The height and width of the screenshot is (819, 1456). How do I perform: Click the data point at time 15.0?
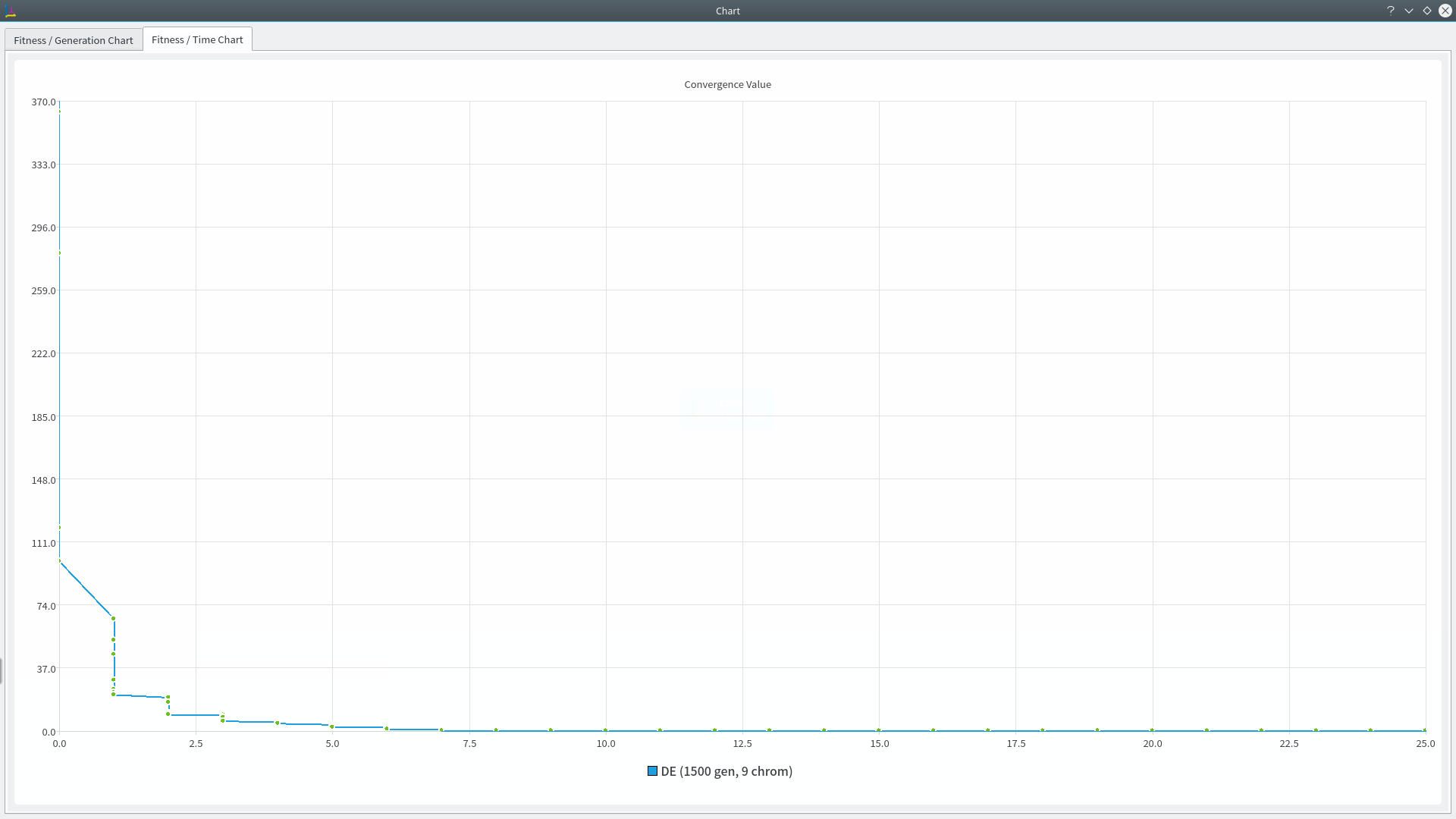pyautogui.click(x=879, y=730)
